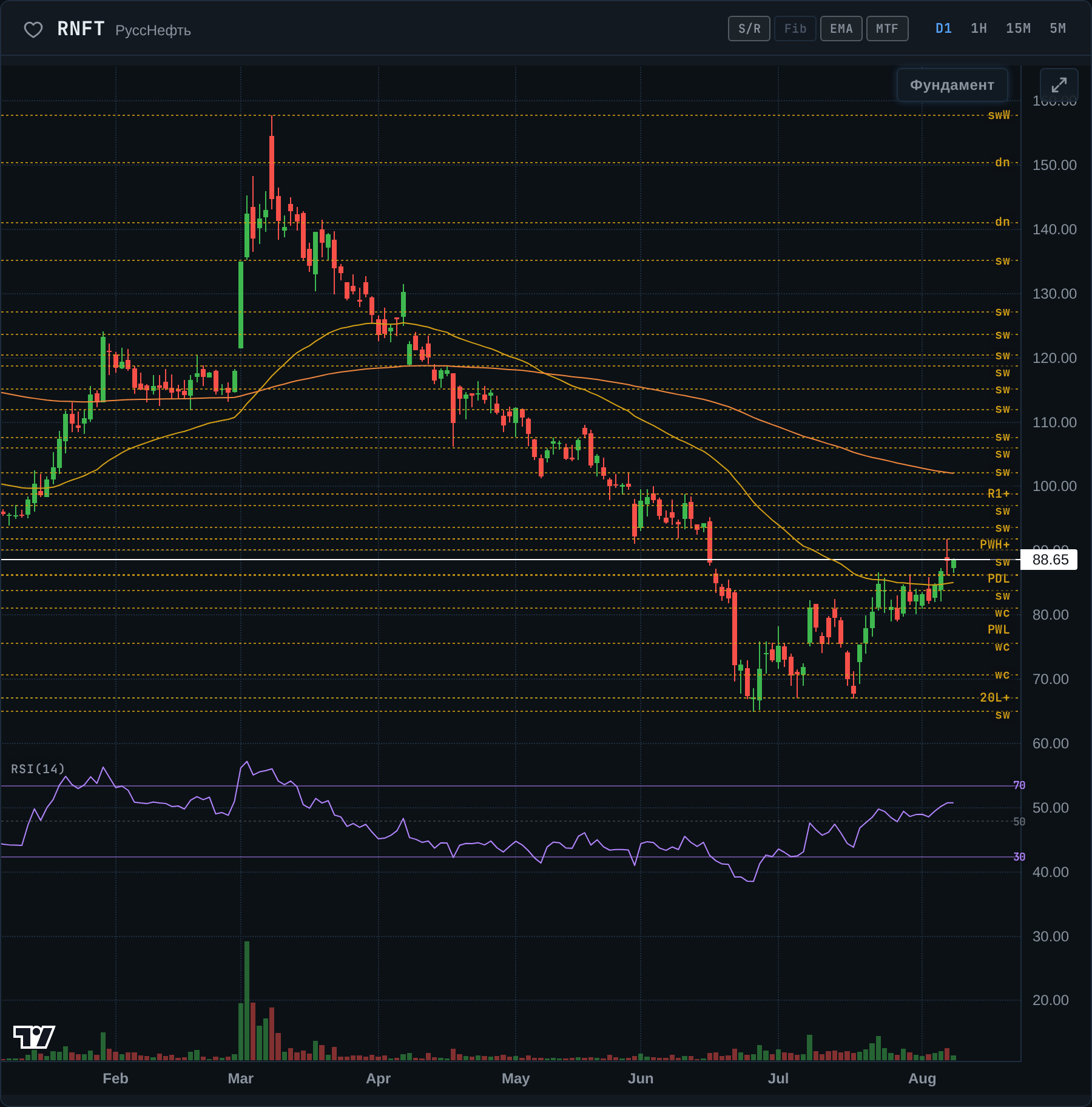Switch to D1 timeframe

tap(944, 29)
